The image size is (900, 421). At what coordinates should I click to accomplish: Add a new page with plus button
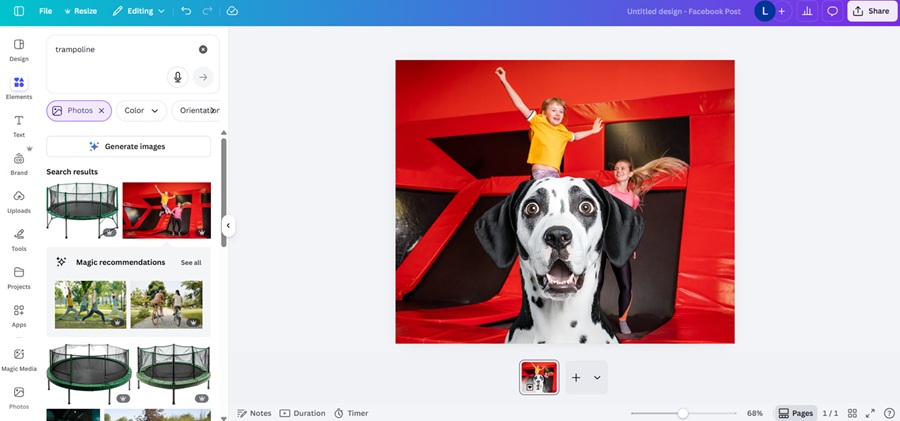pos(576,377)
